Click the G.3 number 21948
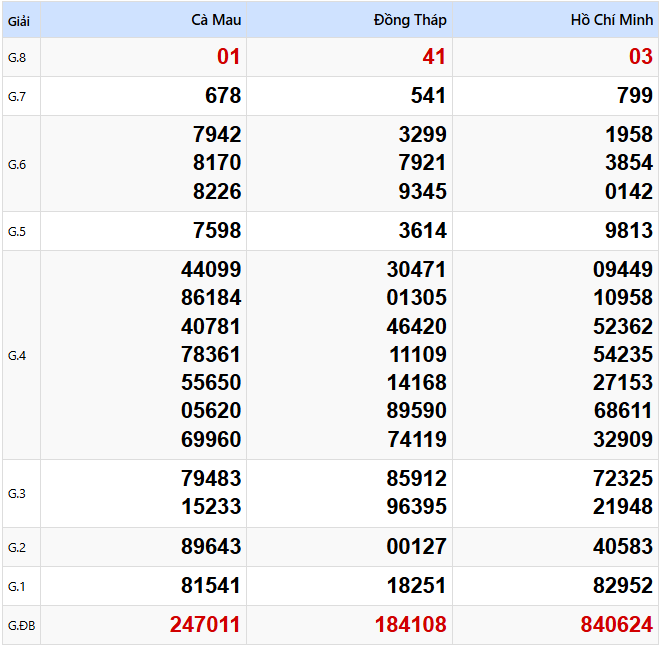Screen dimensions: 661x647 [623, 507]
